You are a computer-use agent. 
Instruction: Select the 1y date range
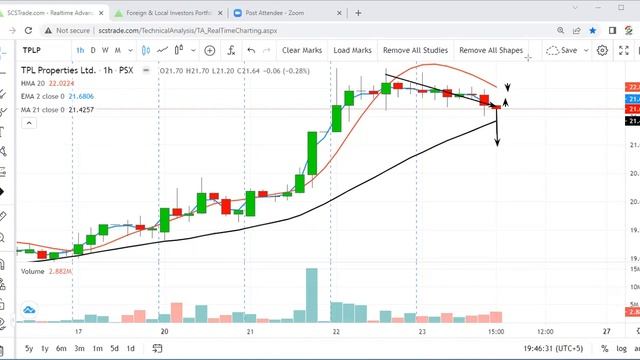point(45,349)
